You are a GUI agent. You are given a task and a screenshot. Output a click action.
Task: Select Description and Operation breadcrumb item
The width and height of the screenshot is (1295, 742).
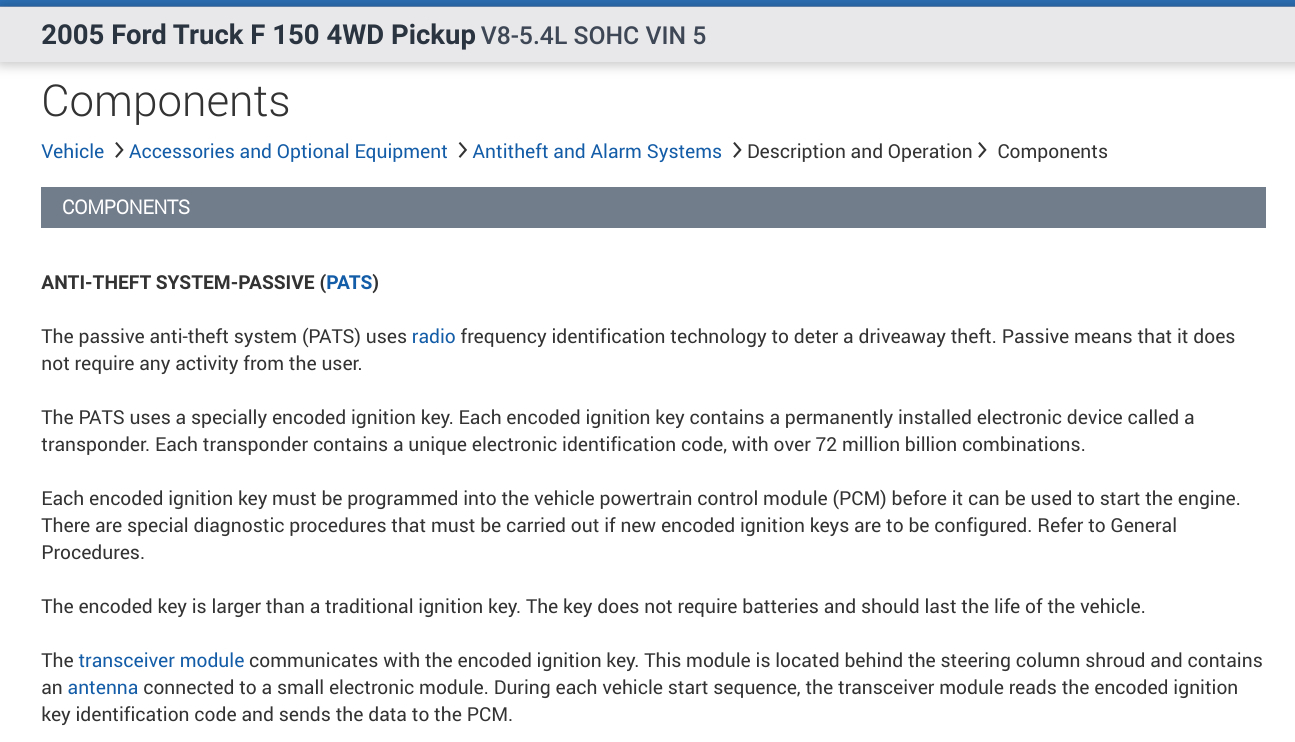pyautogui.click(x=859, y=151)
